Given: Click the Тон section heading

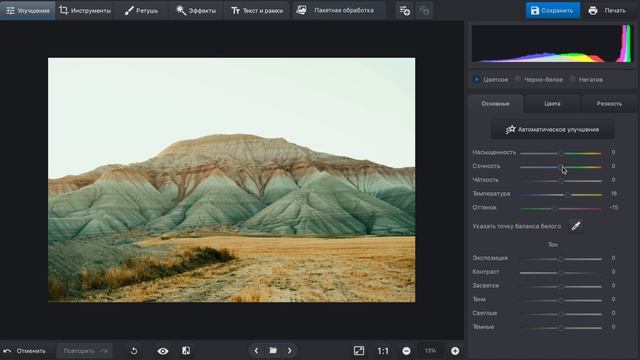Looking at the screenshot, I should point(553,244).
